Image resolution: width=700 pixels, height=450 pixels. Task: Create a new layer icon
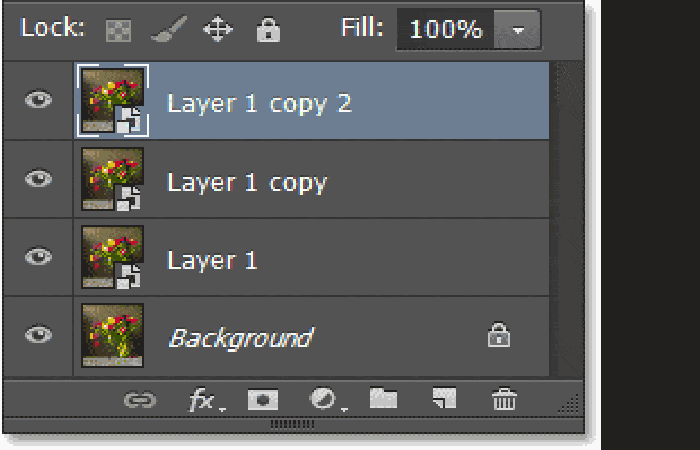(444, 398)
